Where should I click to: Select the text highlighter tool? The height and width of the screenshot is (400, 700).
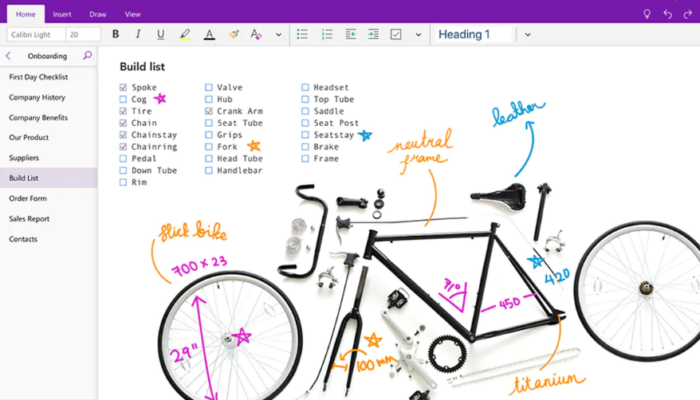pyautogui.click(x=185, y=34)
